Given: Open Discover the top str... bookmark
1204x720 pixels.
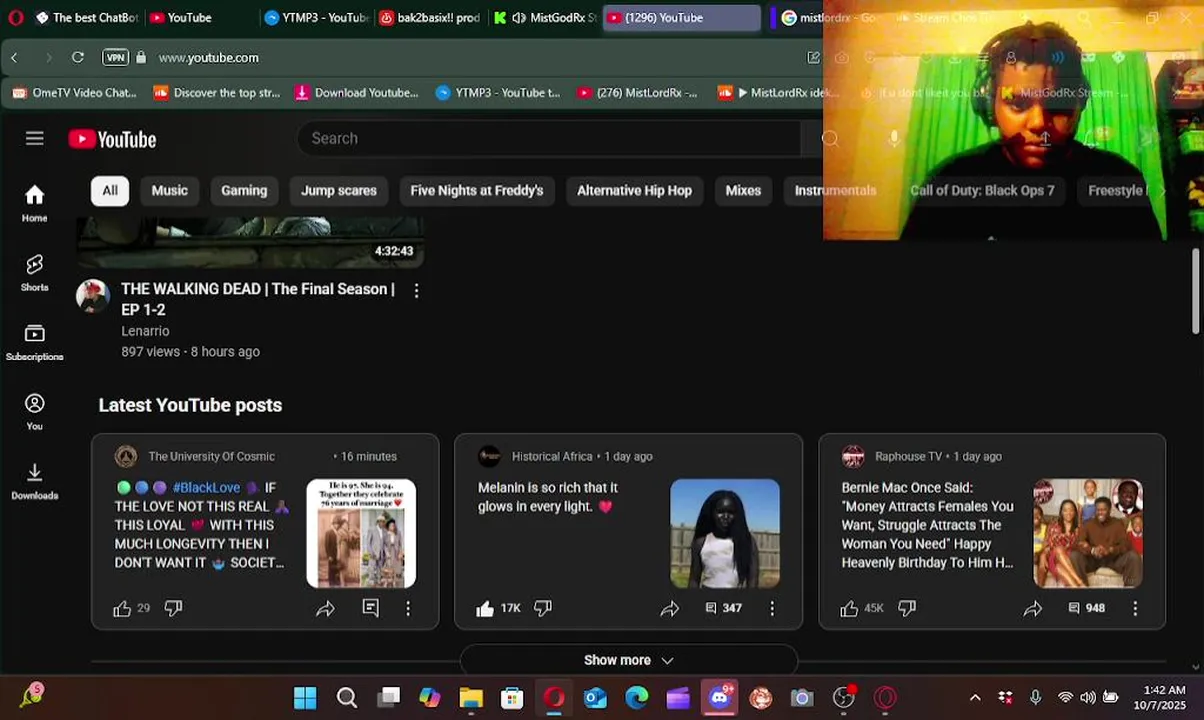Looking at the screenshot, I should coord(217,93).
